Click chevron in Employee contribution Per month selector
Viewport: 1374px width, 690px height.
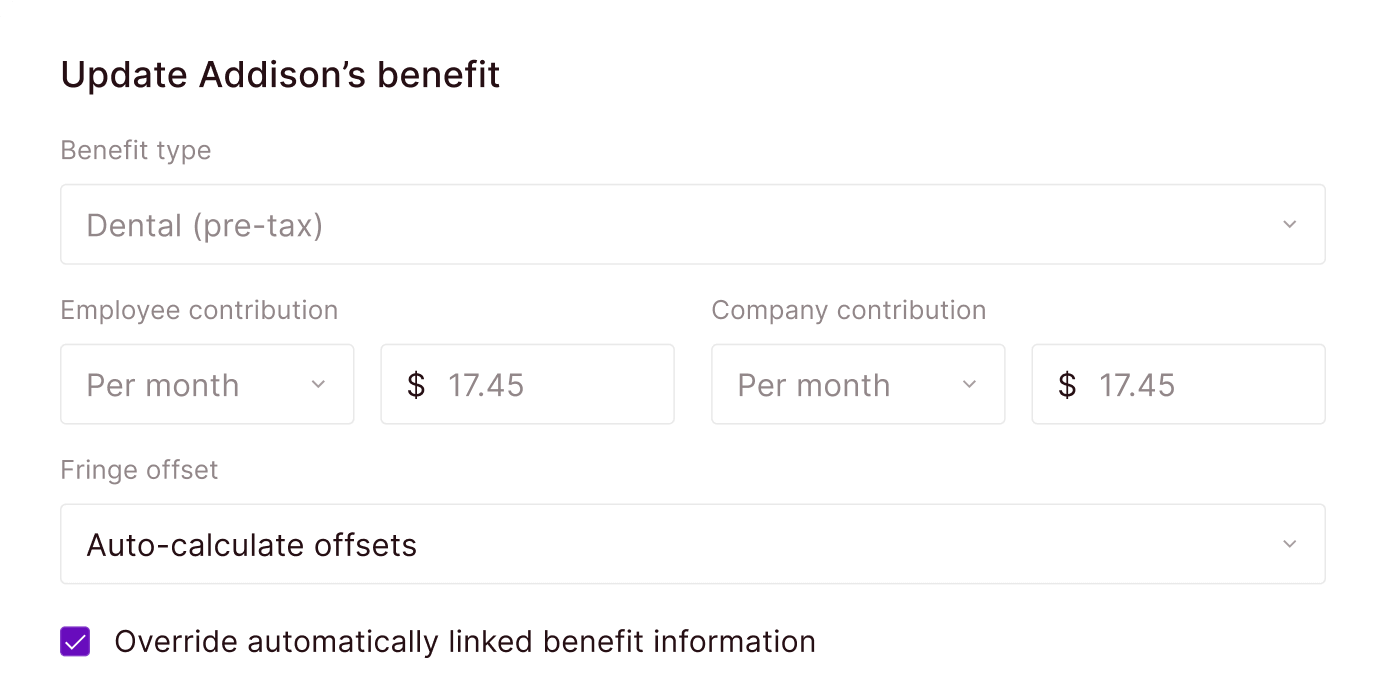pos(318,385)
